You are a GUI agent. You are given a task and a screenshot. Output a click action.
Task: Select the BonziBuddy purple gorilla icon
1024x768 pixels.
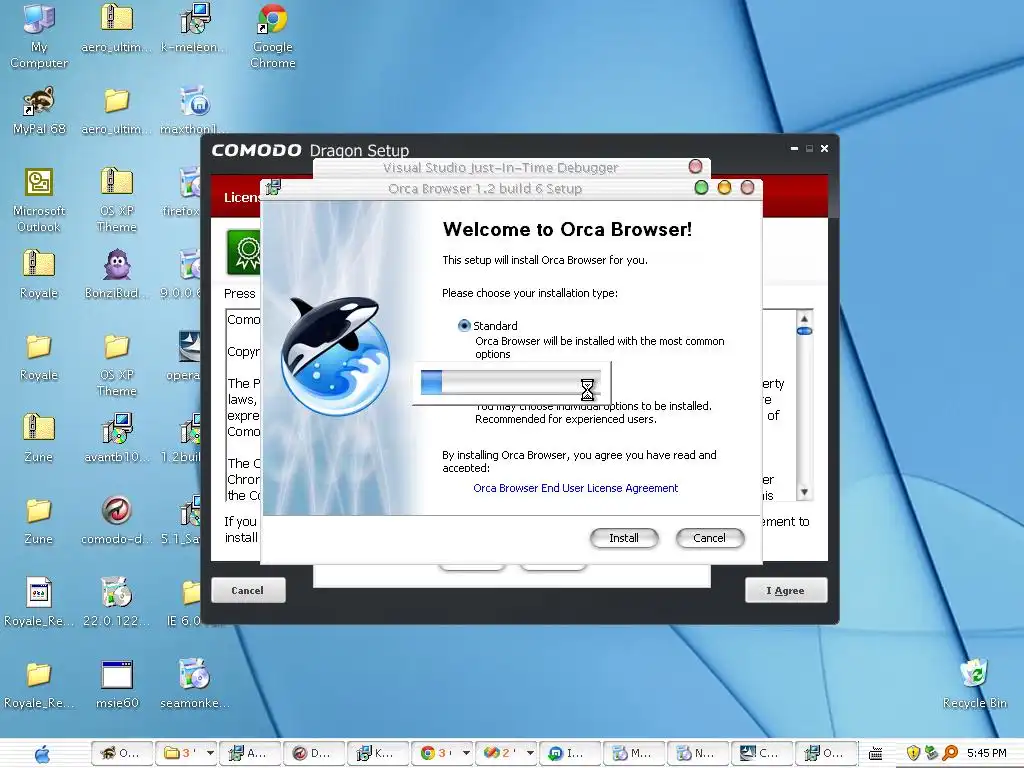pyautogui.click(x=116, y=274)
